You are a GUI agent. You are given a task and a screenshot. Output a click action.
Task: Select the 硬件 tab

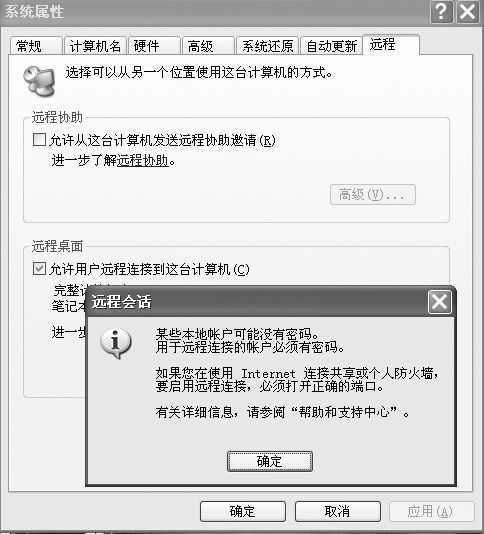154,46
